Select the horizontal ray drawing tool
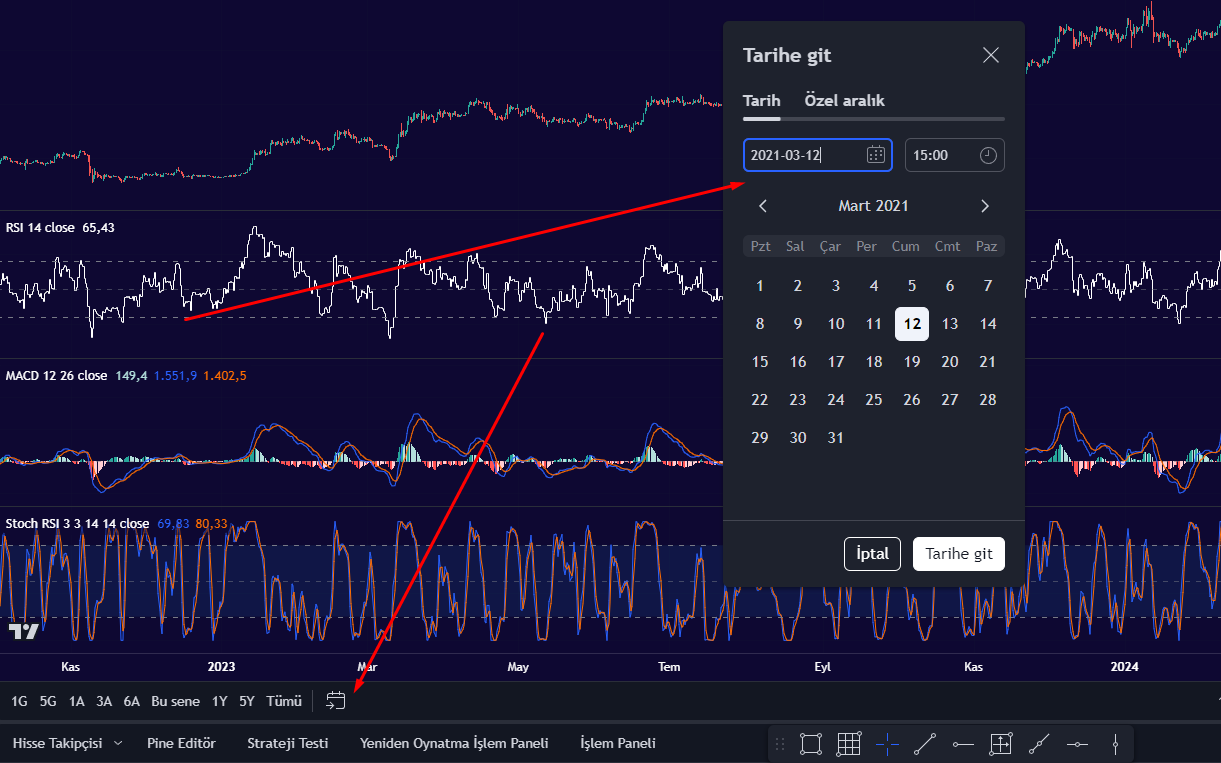 (963, 744)
